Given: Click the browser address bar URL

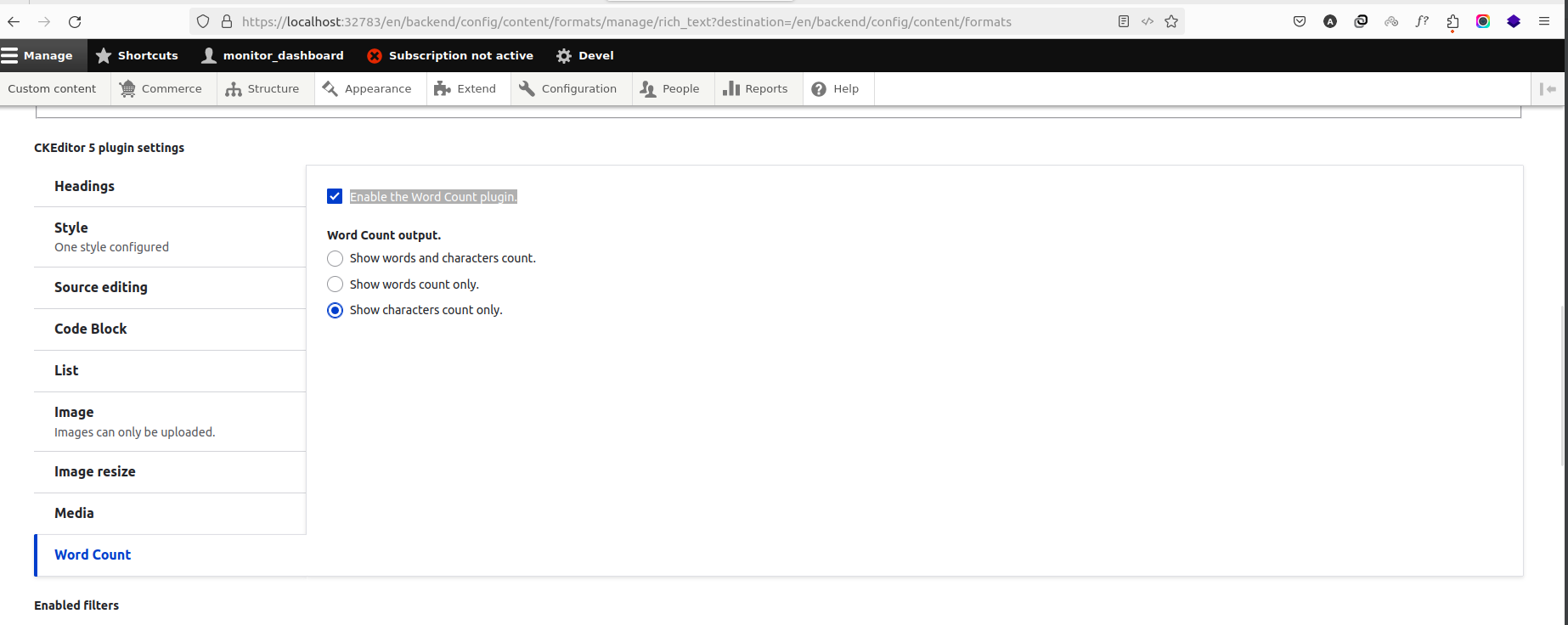Looking at the screenshot, I should pyautogui.click(x=626, y=22).
